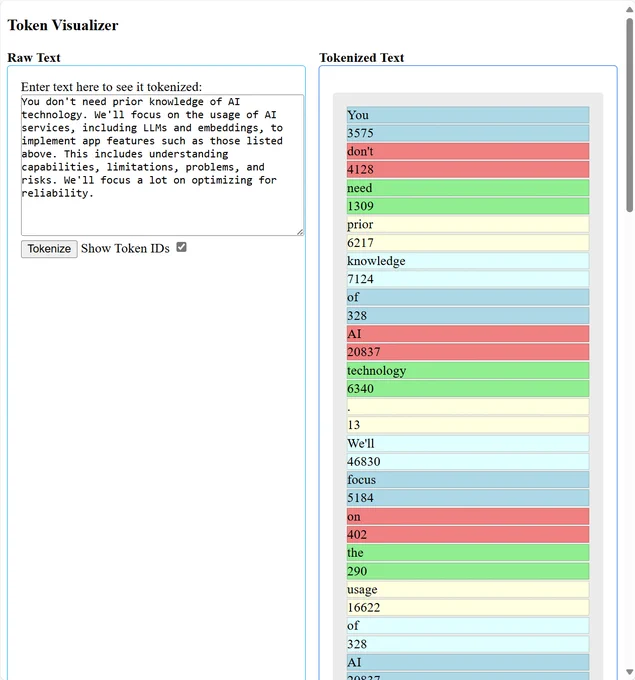
Task: Select the red "don't" token
Action: coord(468,151)
